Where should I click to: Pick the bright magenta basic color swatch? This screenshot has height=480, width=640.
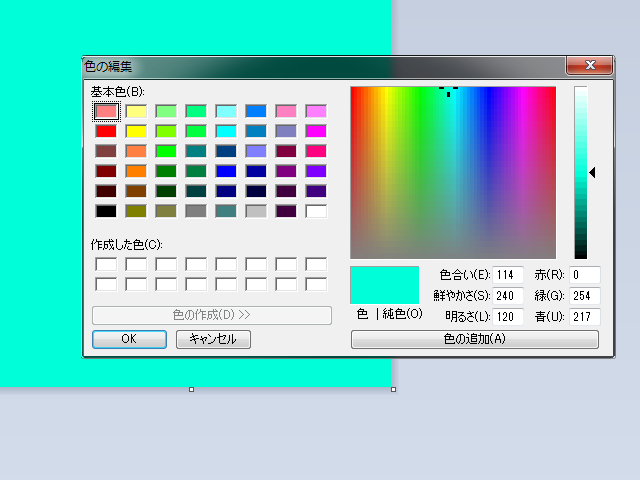(316, 131)
